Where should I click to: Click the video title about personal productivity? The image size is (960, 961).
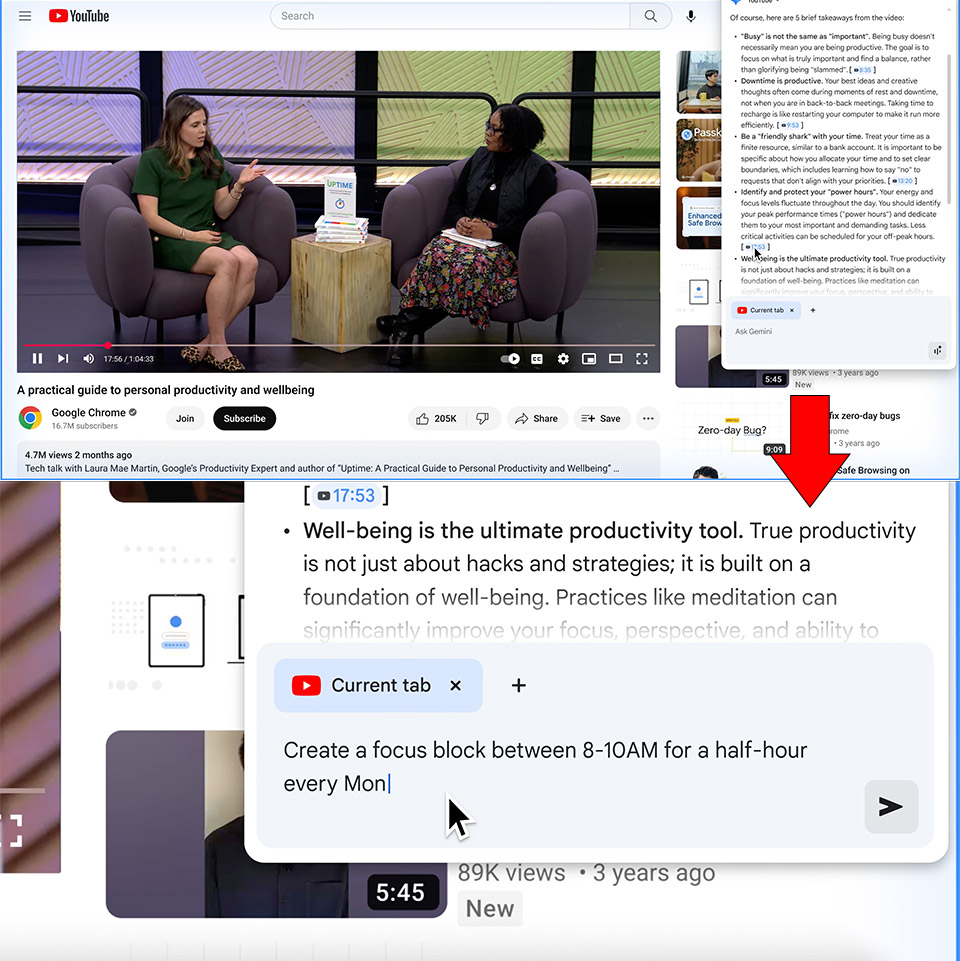pyautogui.click(x=166, y=390)
